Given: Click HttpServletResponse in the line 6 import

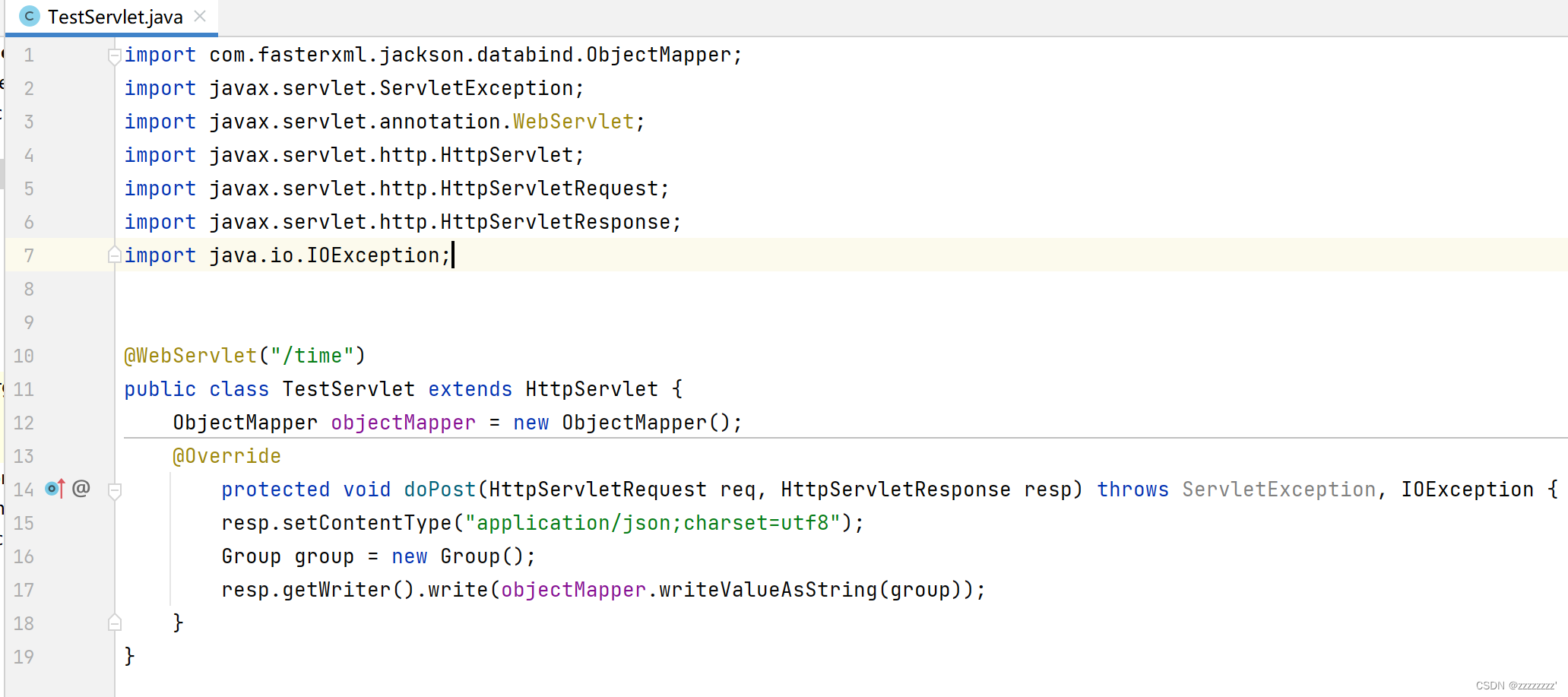Looking at the screenshot, I should pyautogui.click(x=556, y=222).
